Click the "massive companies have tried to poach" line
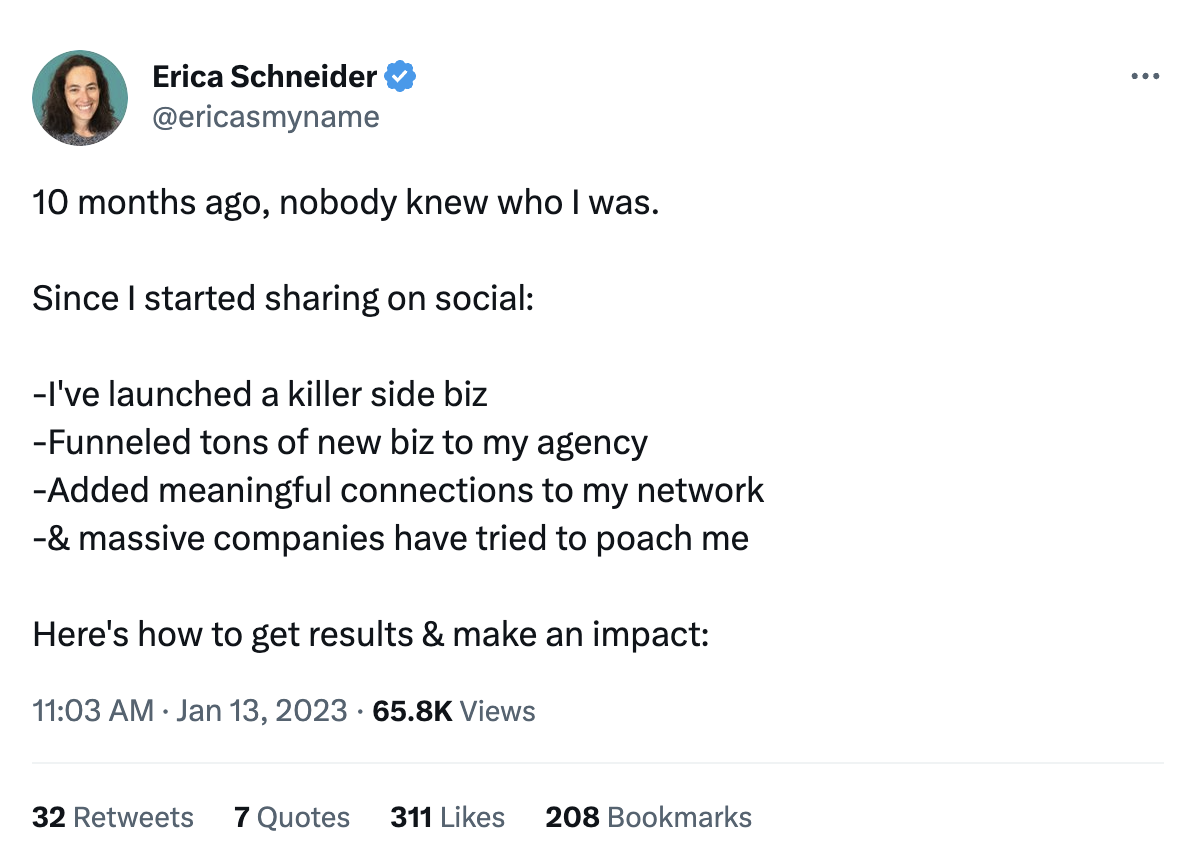This screenshot has width=1196, height=864. pos(390,538)
